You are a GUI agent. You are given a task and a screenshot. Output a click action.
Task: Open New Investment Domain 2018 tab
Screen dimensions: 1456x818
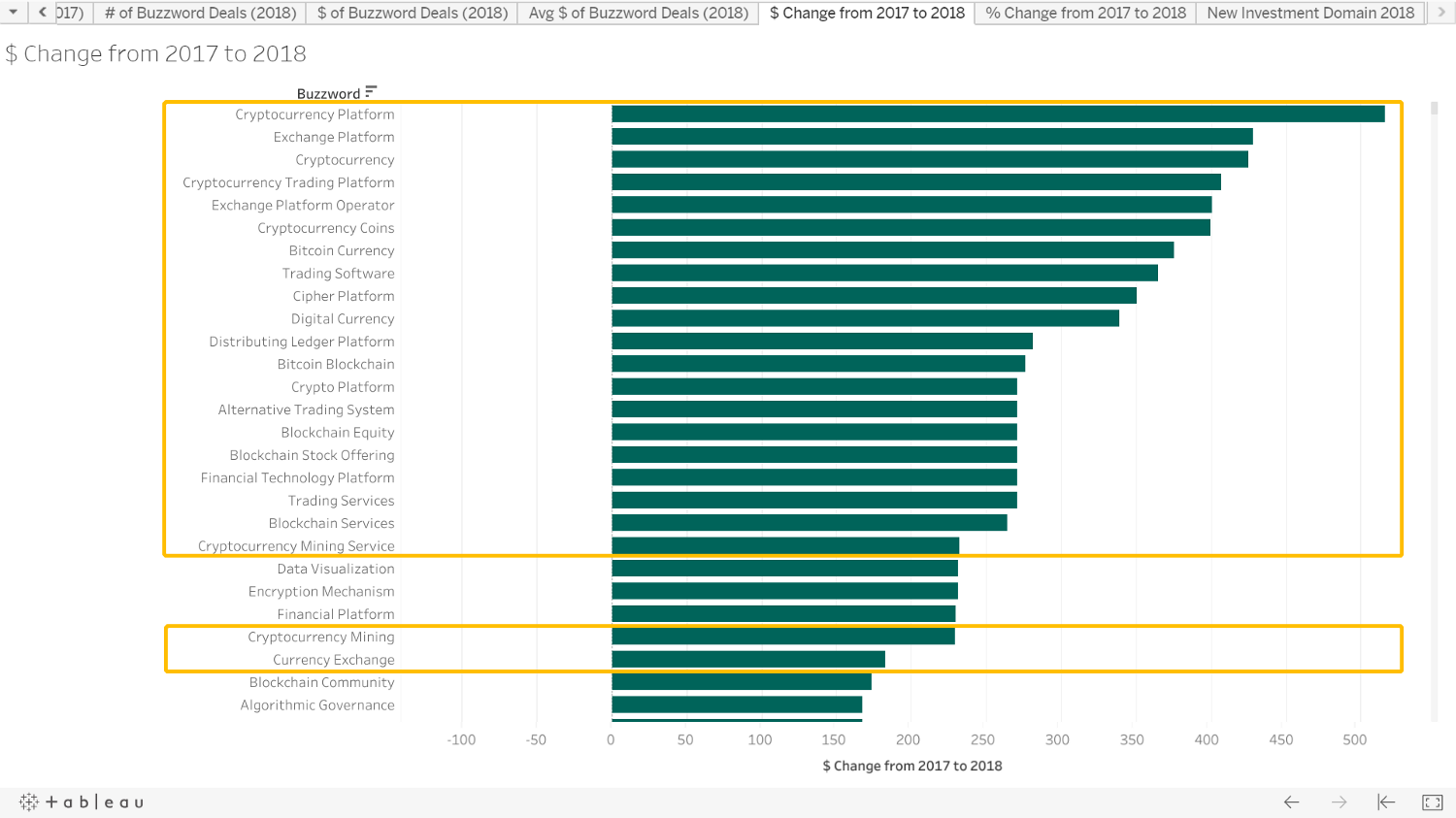pos(1310,13)
